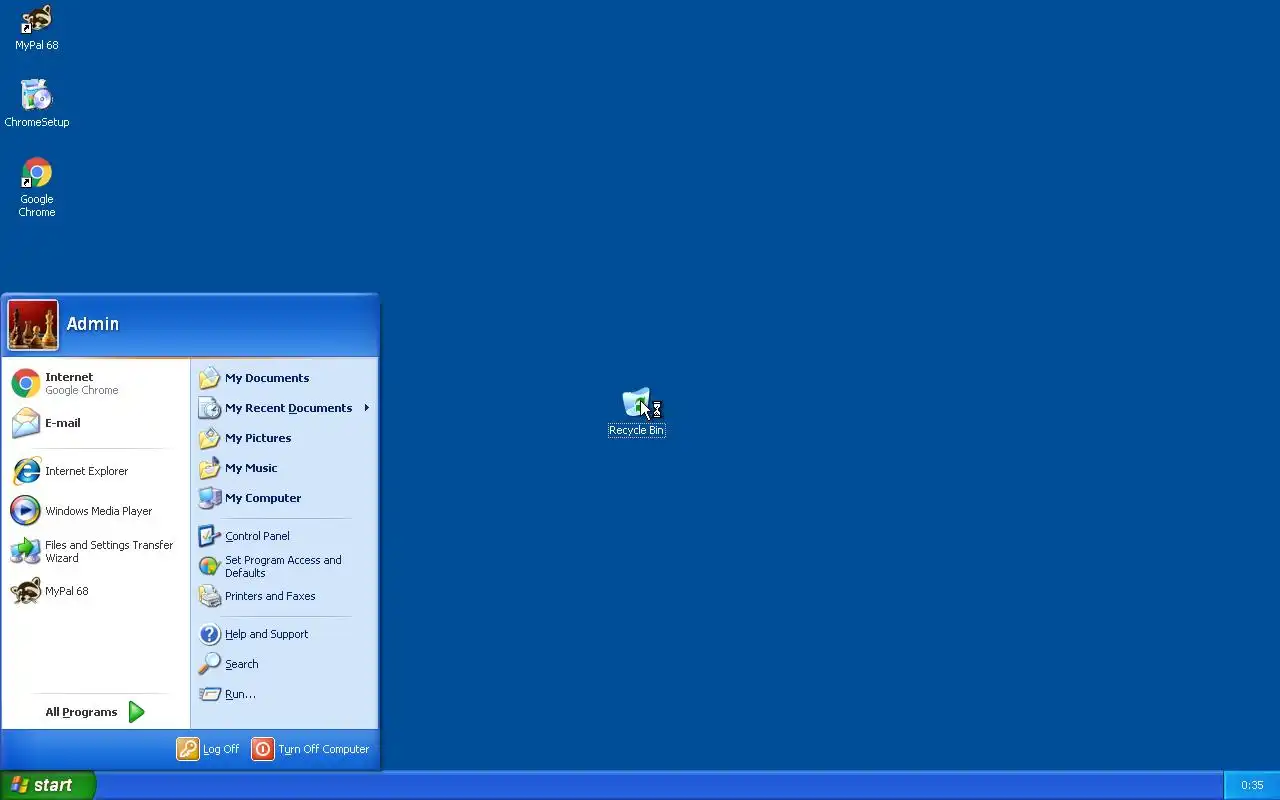The height and width of the screenshot is (800, 1280).
Task: Select the Google Chrome desktop shortcut icon
Action: click(37, 173)
